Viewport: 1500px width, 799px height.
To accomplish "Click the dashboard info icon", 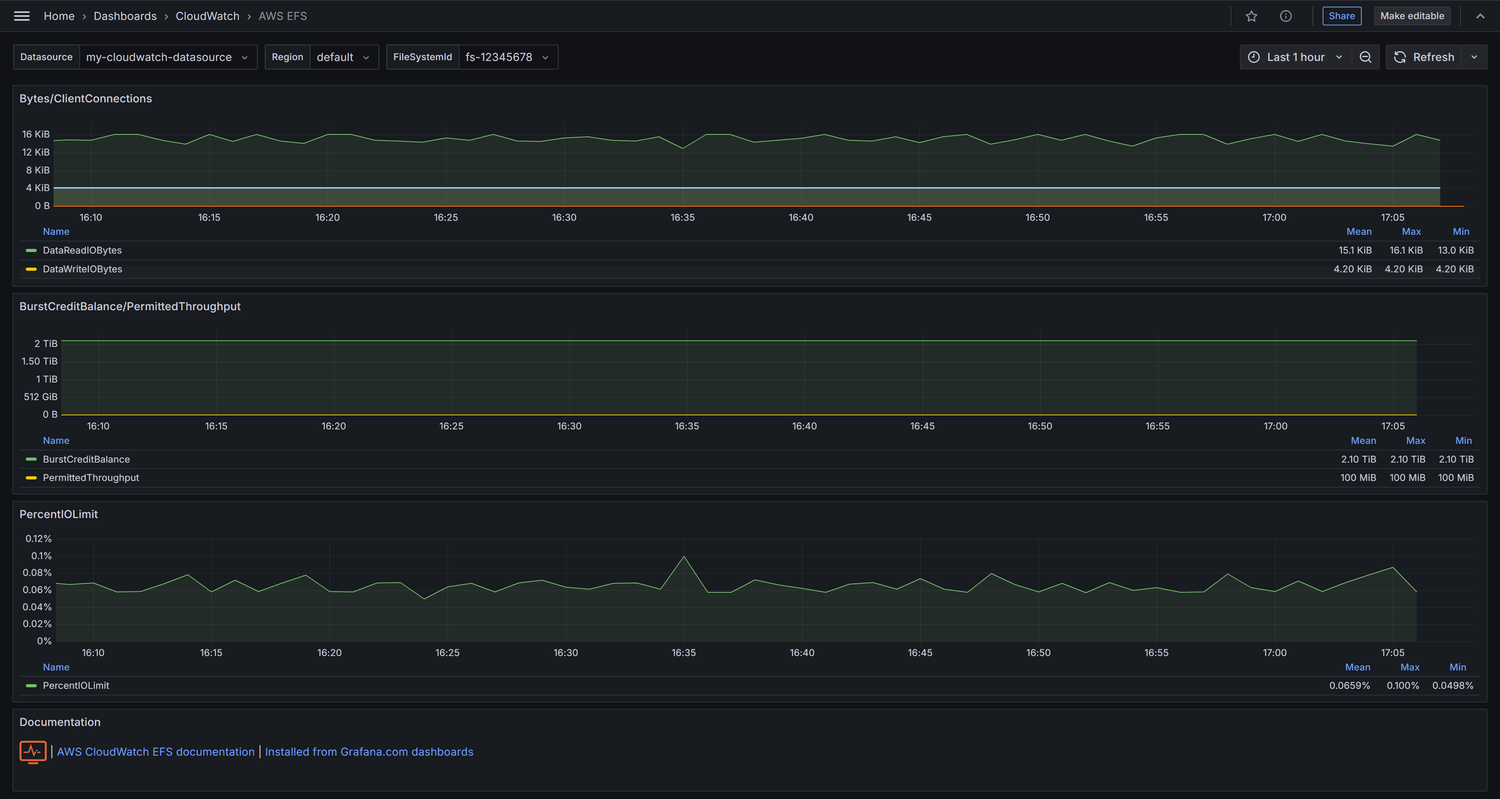I will (x=1286, y=16).
